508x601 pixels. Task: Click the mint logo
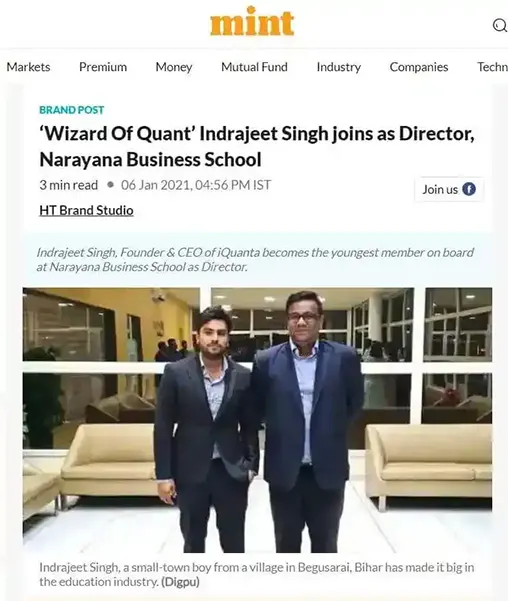(252, 22)
